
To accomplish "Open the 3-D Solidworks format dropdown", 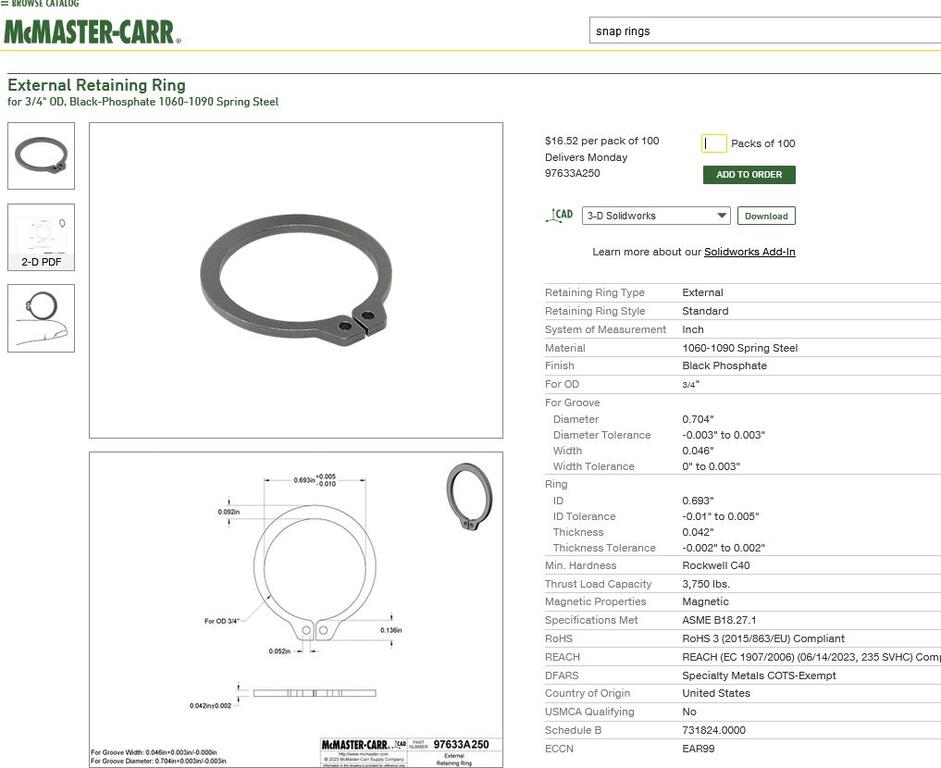I will [x=656, y=216].
